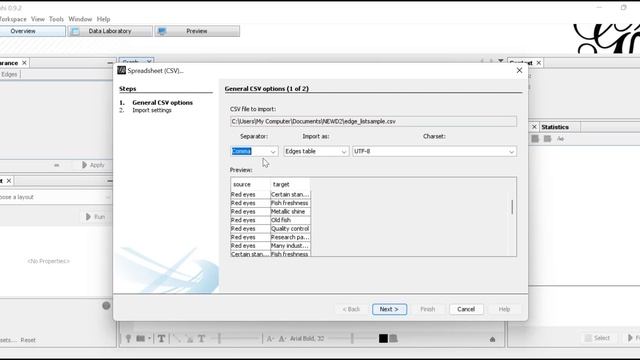640x360 pixels.
Task: Click Red eyes beside Old fish
Action: pos(250,220)
